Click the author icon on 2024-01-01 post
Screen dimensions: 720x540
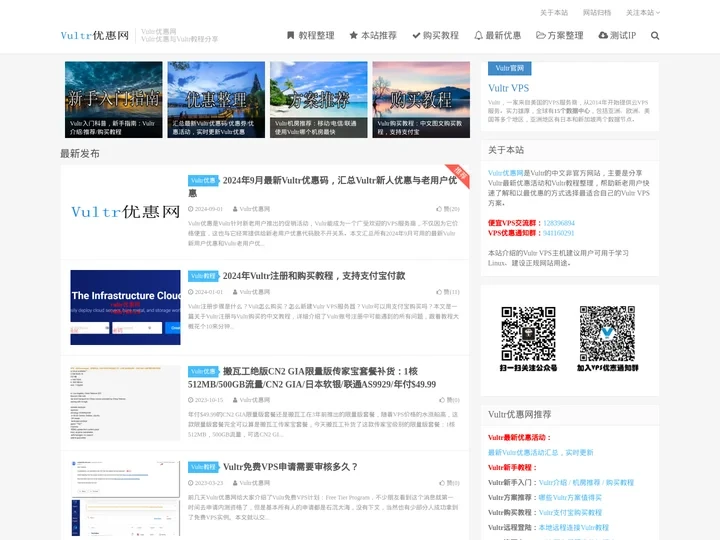click(235, 292)
